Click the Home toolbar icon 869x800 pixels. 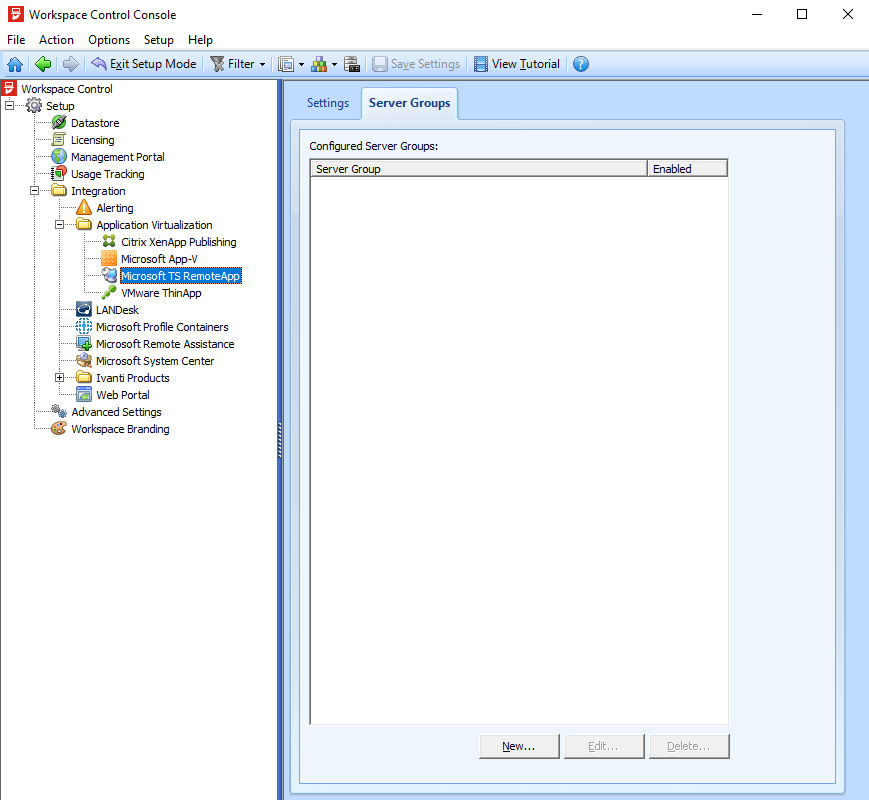point(15,64)
